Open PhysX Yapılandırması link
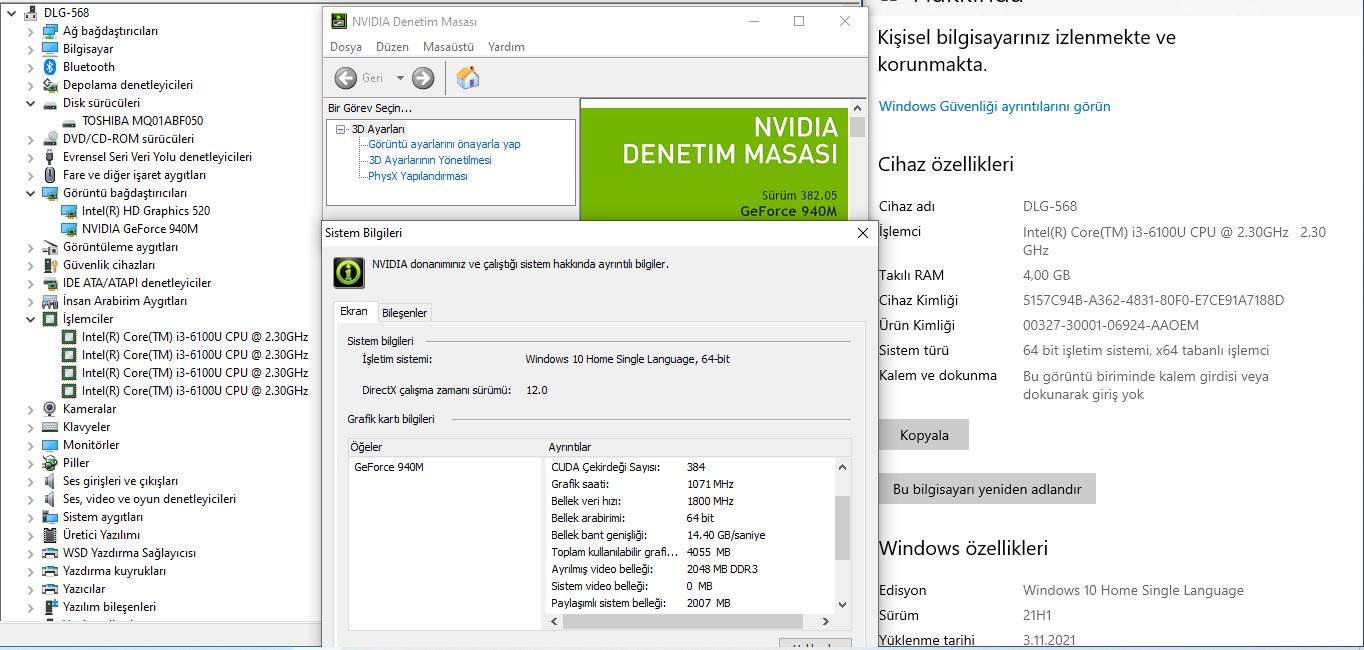The height and width of the screenshot is (650, 1364). coord(418,176)
